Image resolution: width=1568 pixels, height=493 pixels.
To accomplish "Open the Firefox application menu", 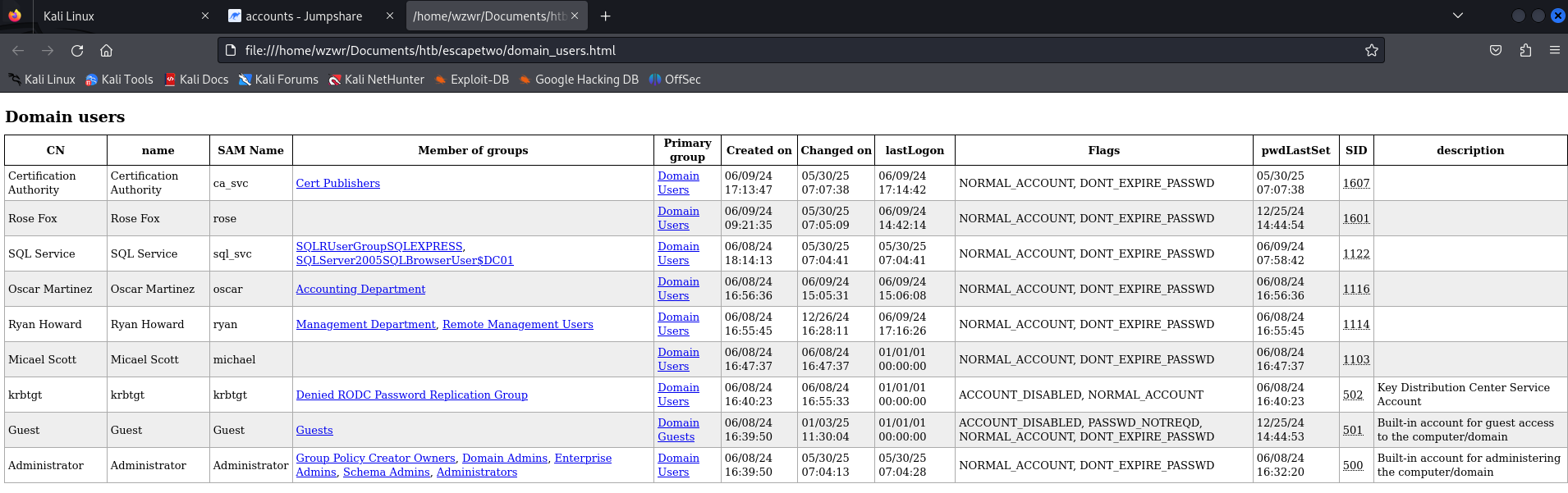I will tap(1554, 51).
